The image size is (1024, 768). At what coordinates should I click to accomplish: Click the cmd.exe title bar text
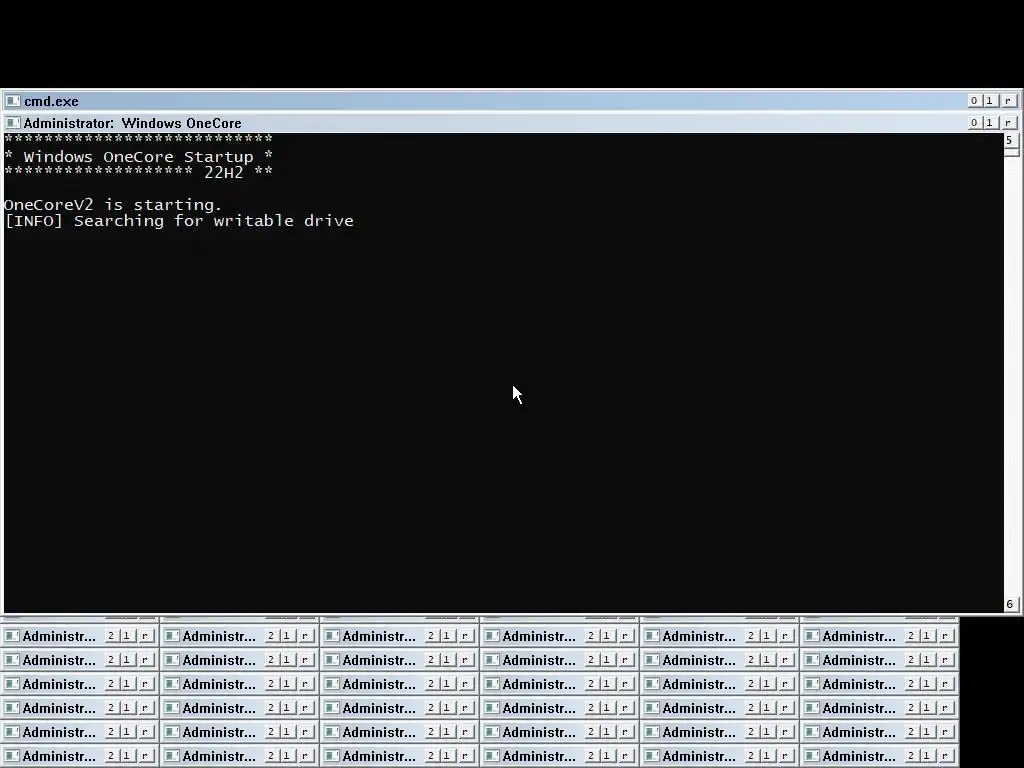click(x=51, y=101)
